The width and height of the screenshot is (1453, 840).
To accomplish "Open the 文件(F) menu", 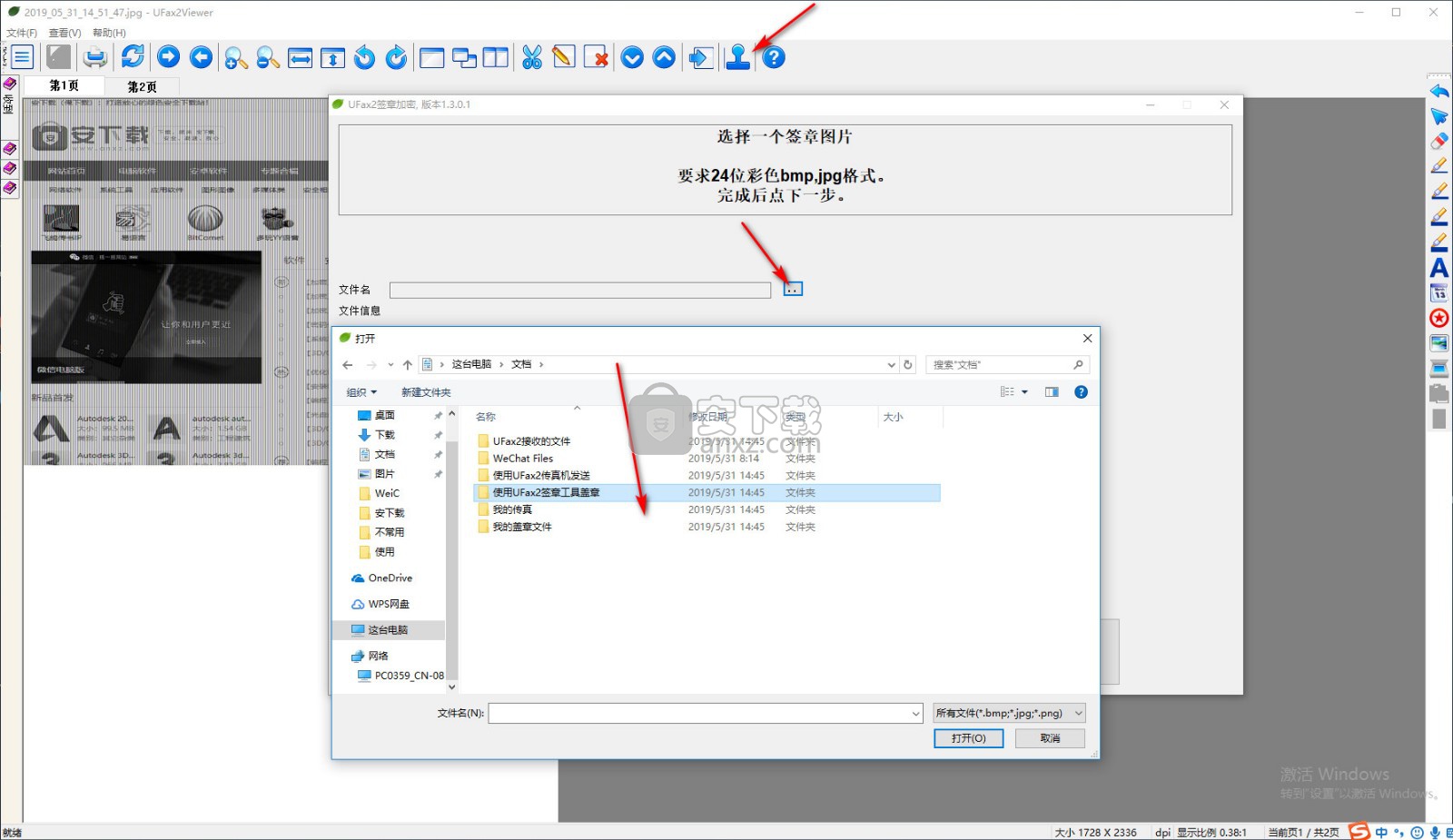I will click(x=22, y=33).
